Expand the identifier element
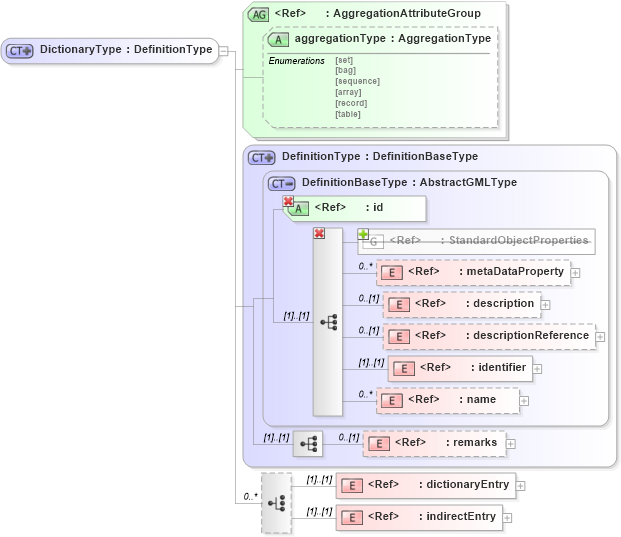The width and height of the screenshot is (621, 537). [537, 369]
